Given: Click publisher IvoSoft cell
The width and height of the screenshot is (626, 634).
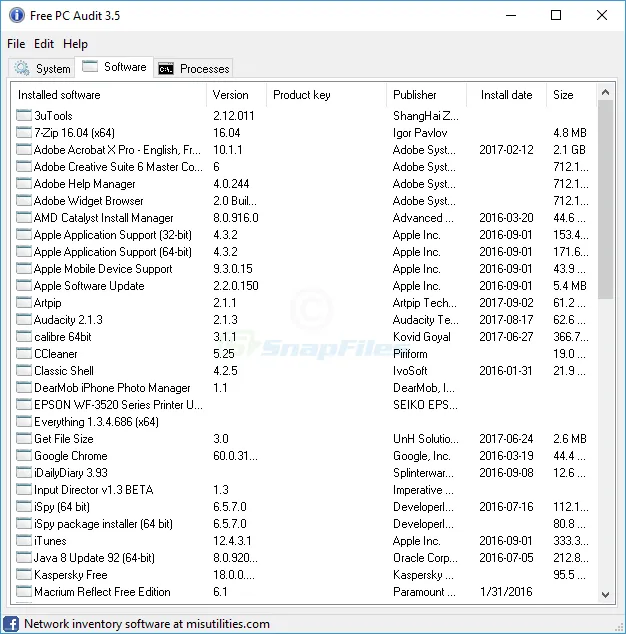Looking at the screenshot, I should pyautogui.click(x=410, y=370).
